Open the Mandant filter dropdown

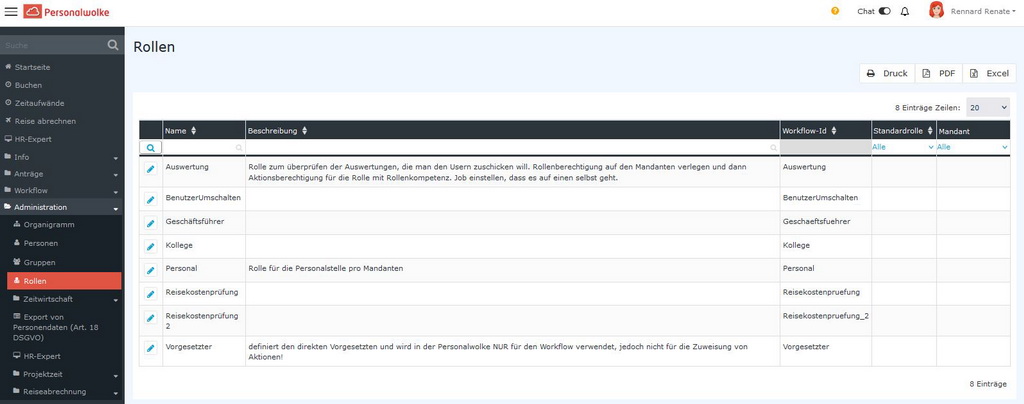coord(972,147)
